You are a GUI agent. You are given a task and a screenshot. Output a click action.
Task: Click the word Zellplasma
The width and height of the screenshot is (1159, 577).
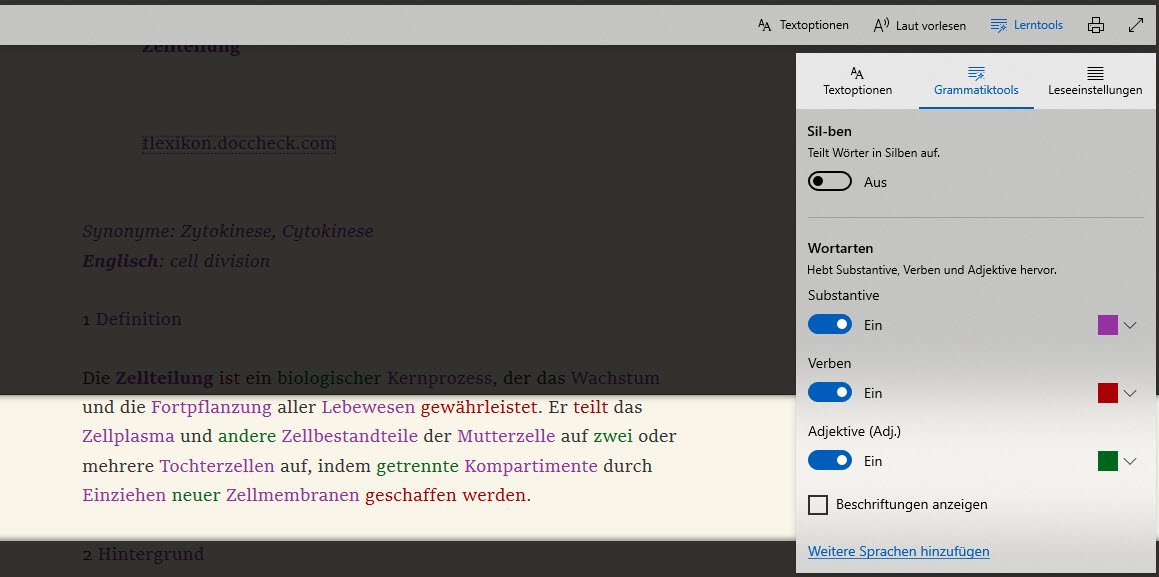click(129, 437)
